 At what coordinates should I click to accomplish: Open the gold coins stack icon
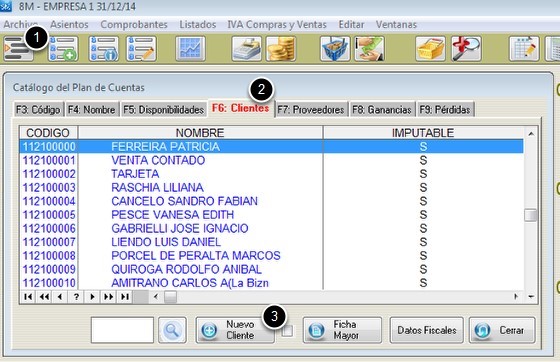281,49
